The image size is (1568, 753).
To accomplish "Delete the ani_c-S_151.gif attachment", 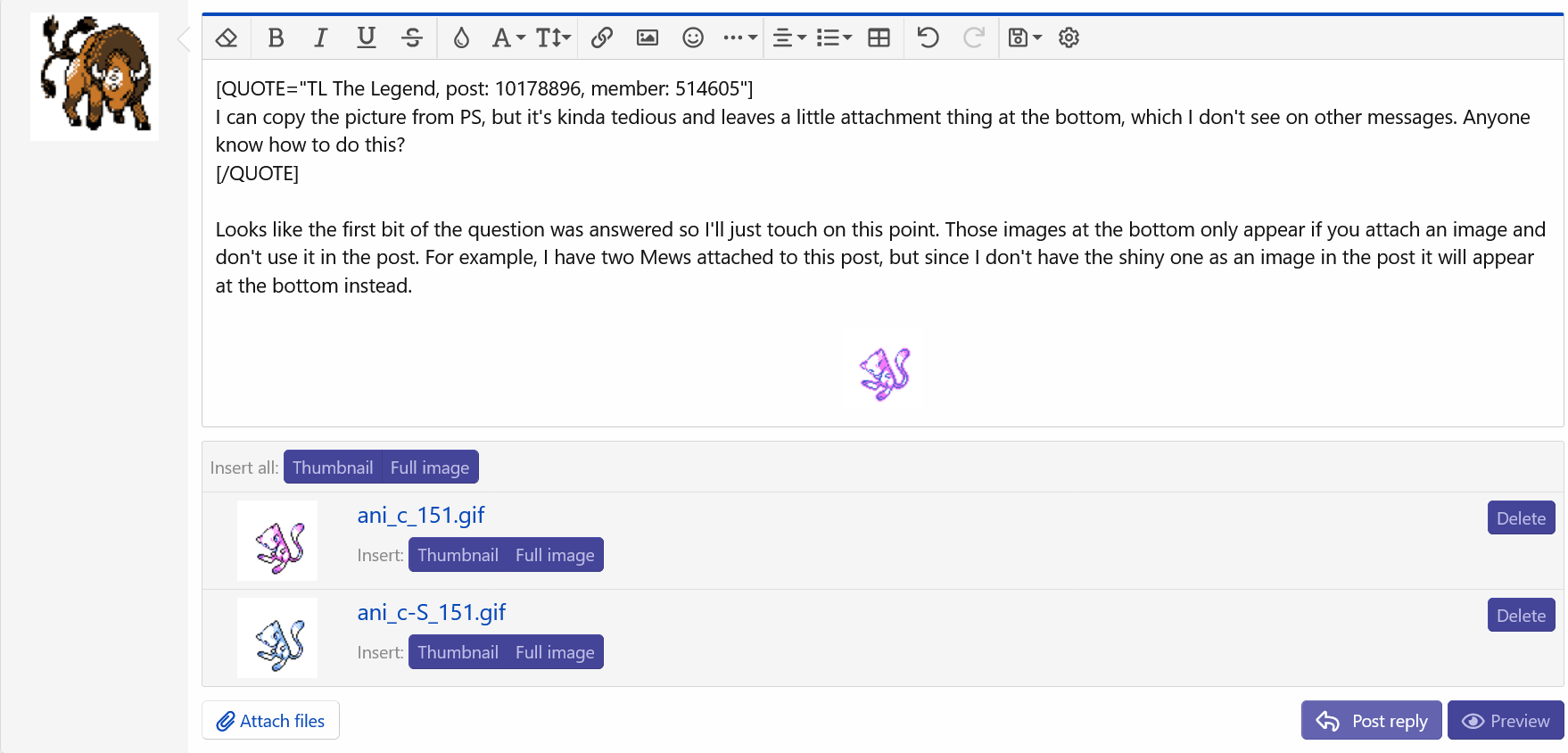I will coord(1521,616).
